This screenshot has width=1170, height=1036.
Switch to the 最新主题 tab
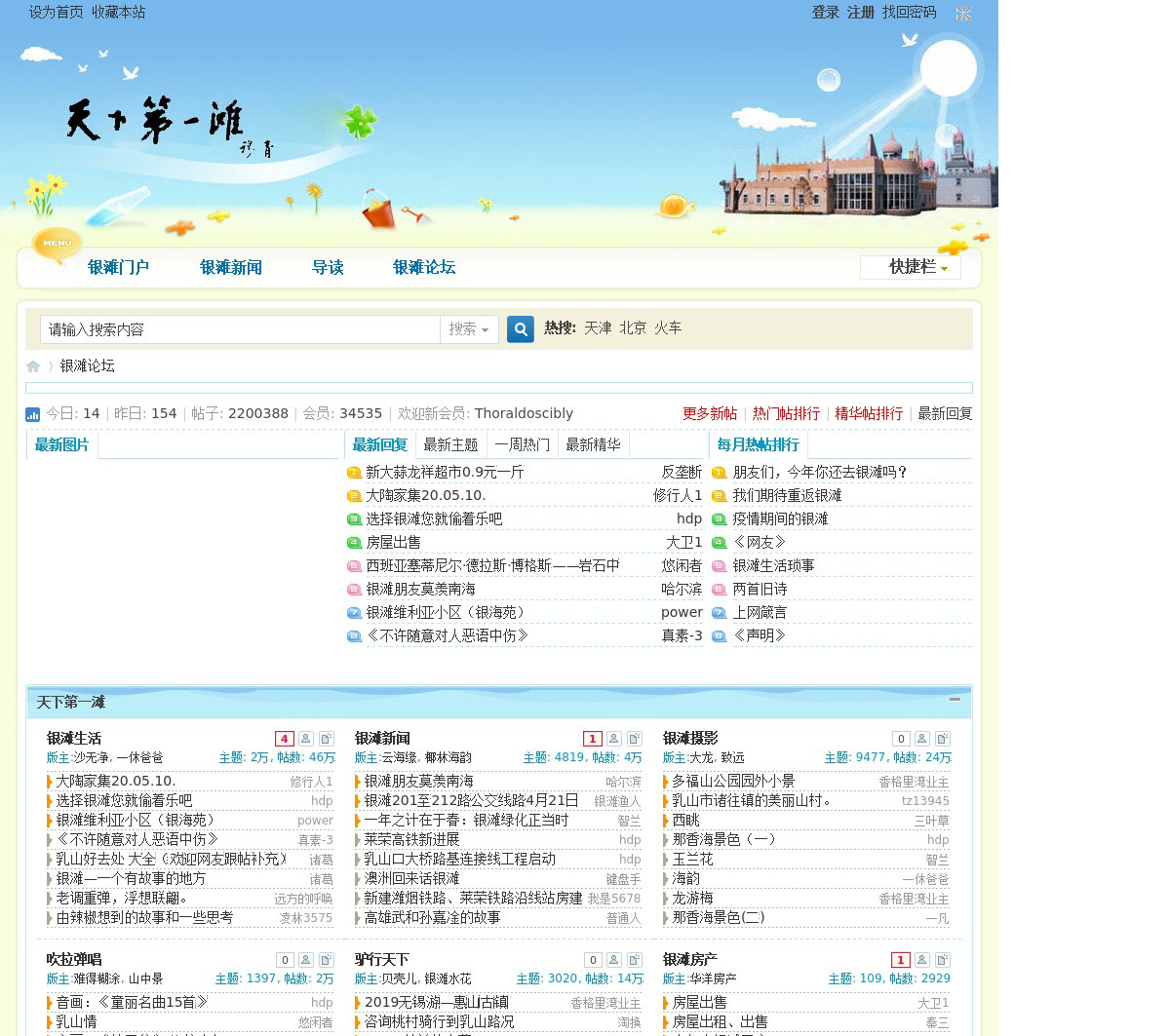(450, 445)
